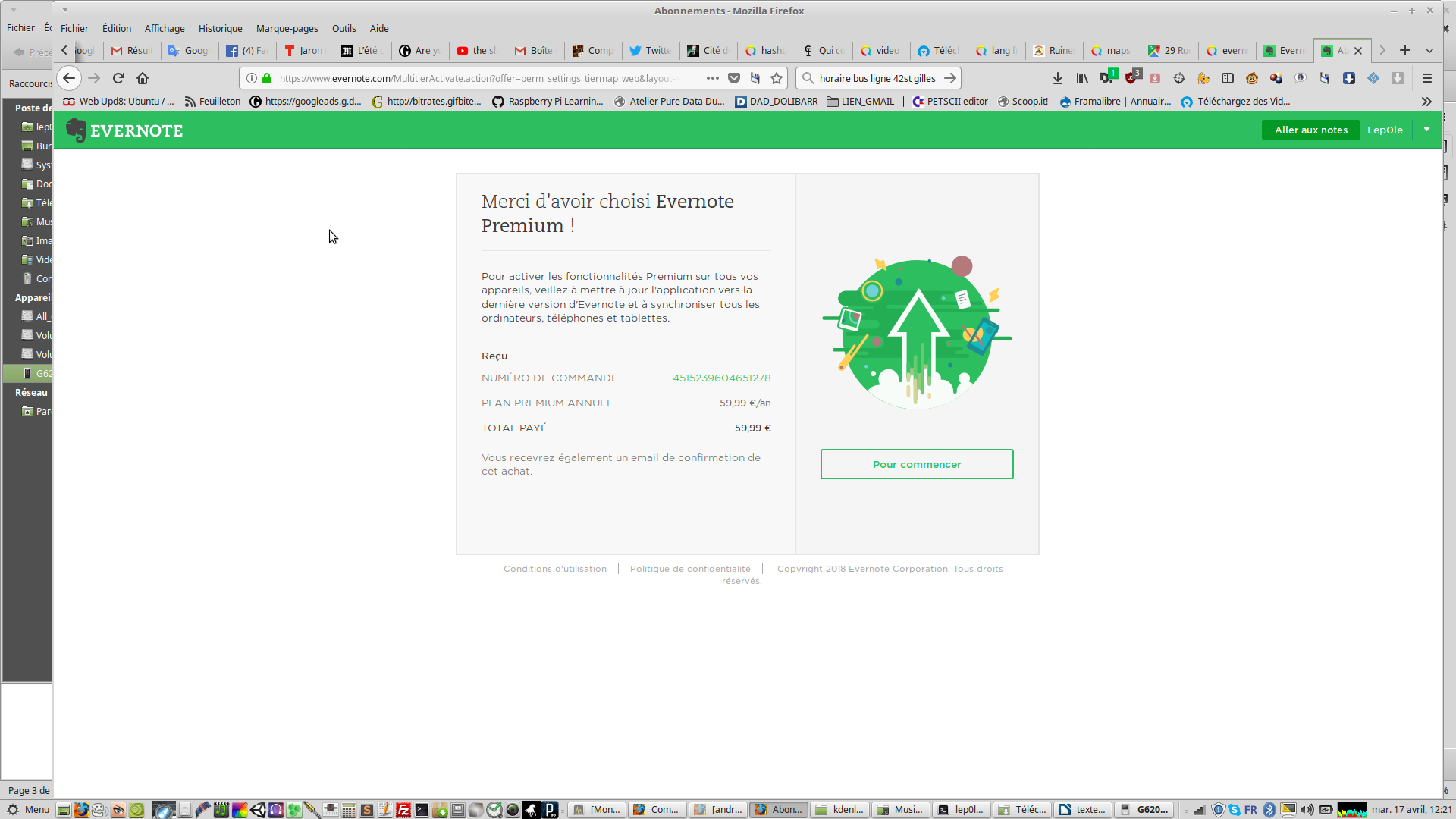Save page to Pocket
Screen dimensions: 1456x819
[734, 78]
